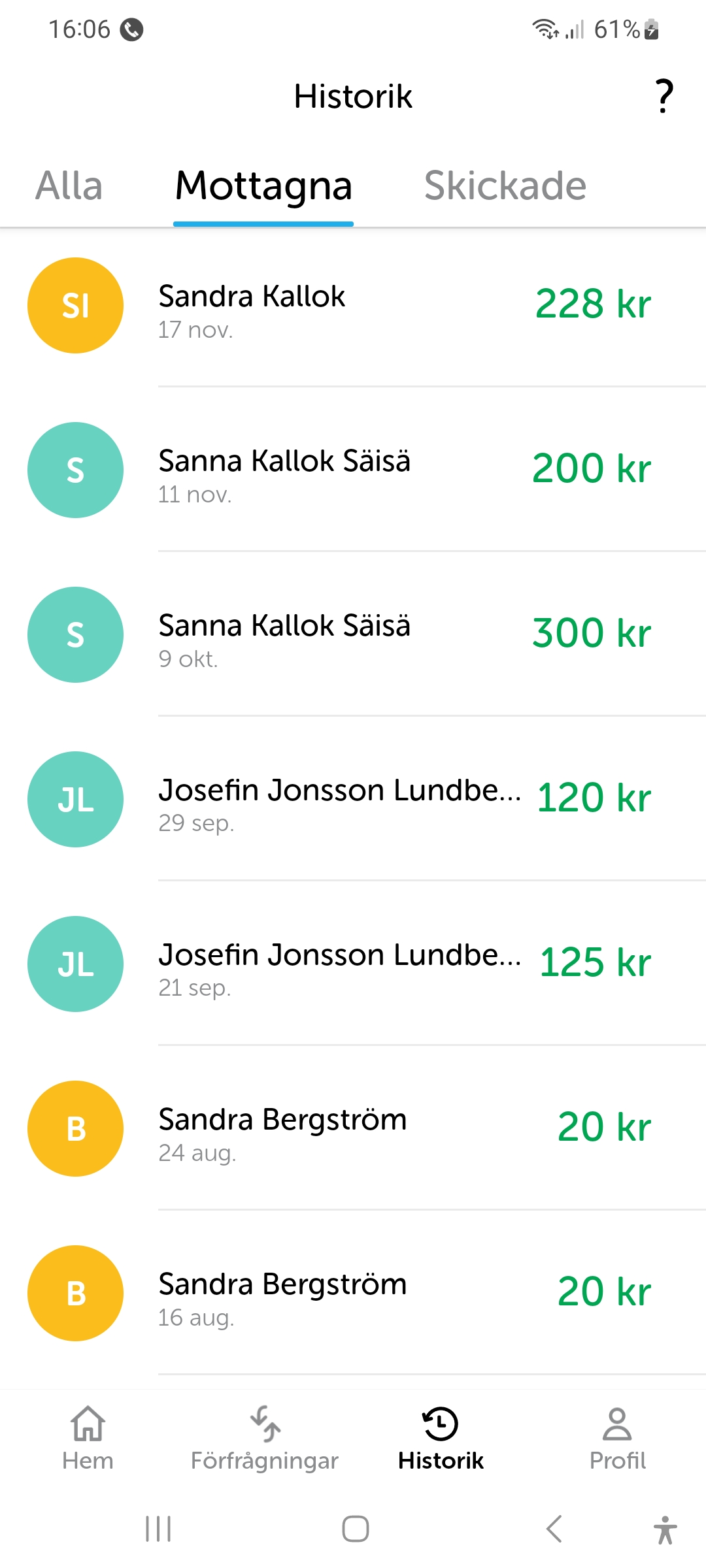The image size is (706, 1568).
Task: Switch to the Alla tab
Action: (69, 186)
